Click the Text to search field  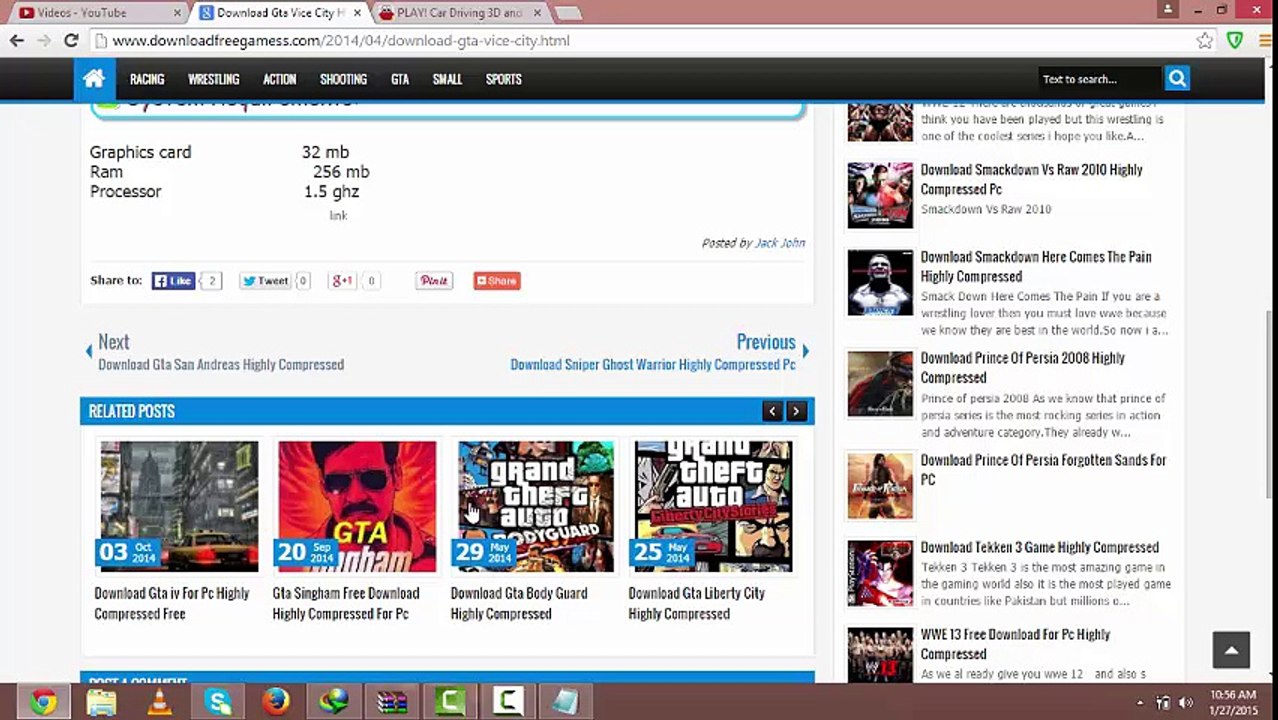[x=1098, y=79]
